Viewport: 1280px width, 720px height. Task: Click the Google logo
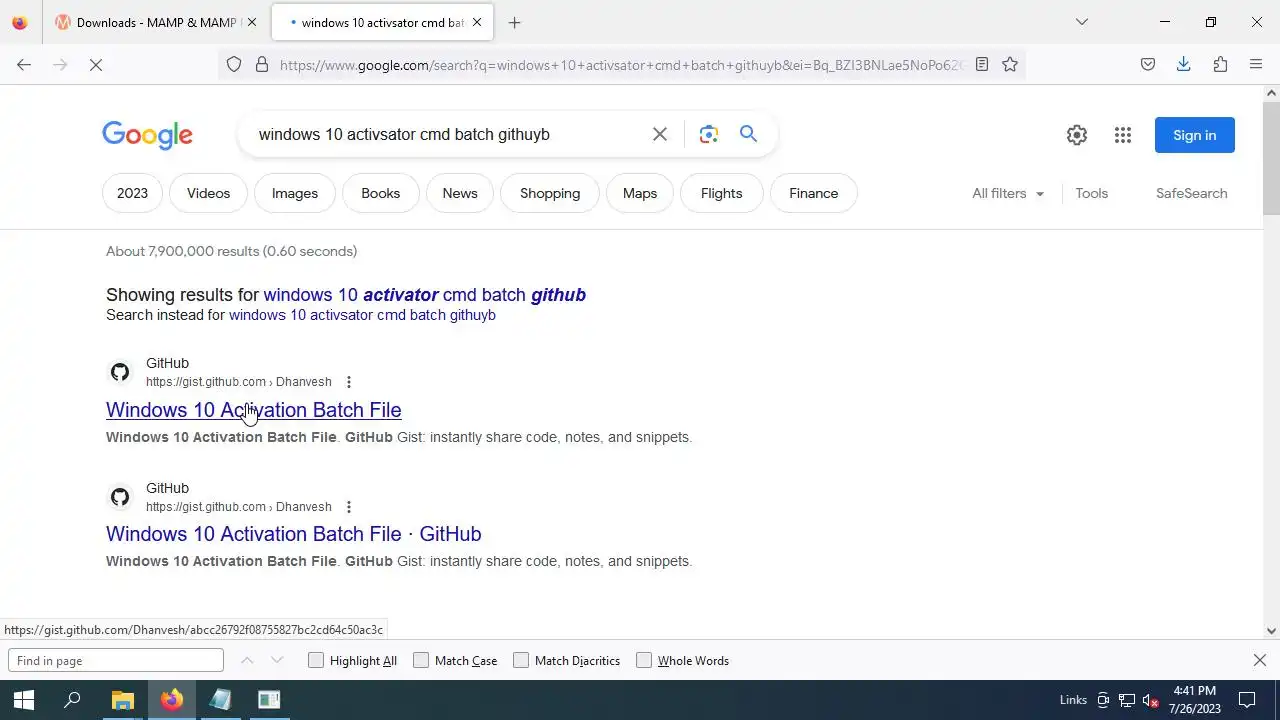click(x=147, y=135)
